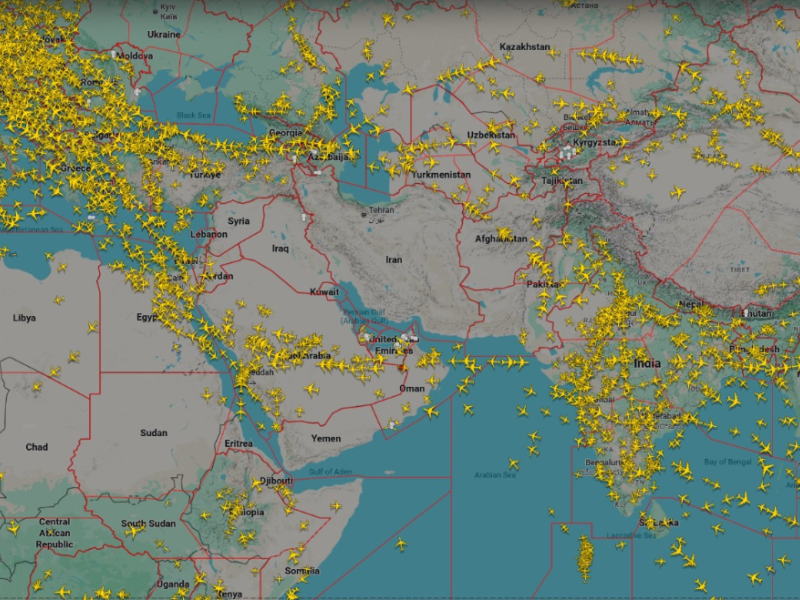Screen dimensions: 800x600
Task: Select the lone aircraft north of Tibet
Action: point(678,192)
